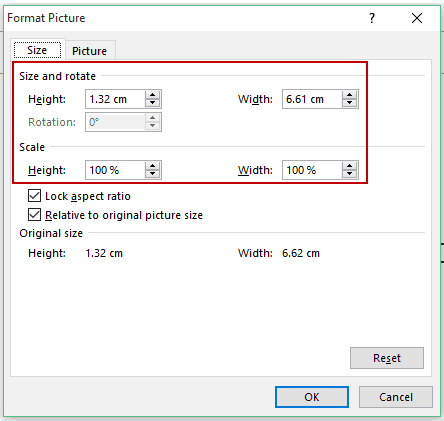Decrease Scale Height percentage with down arrow
The height and width of the screenshot is (421, 444).
(152, 174)
